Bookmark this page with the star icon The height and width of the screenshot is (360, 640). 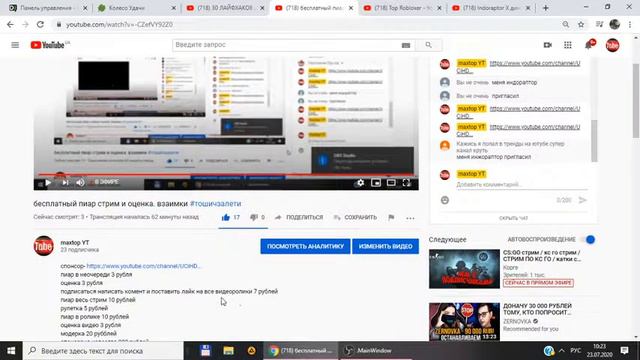coord(581,24)
